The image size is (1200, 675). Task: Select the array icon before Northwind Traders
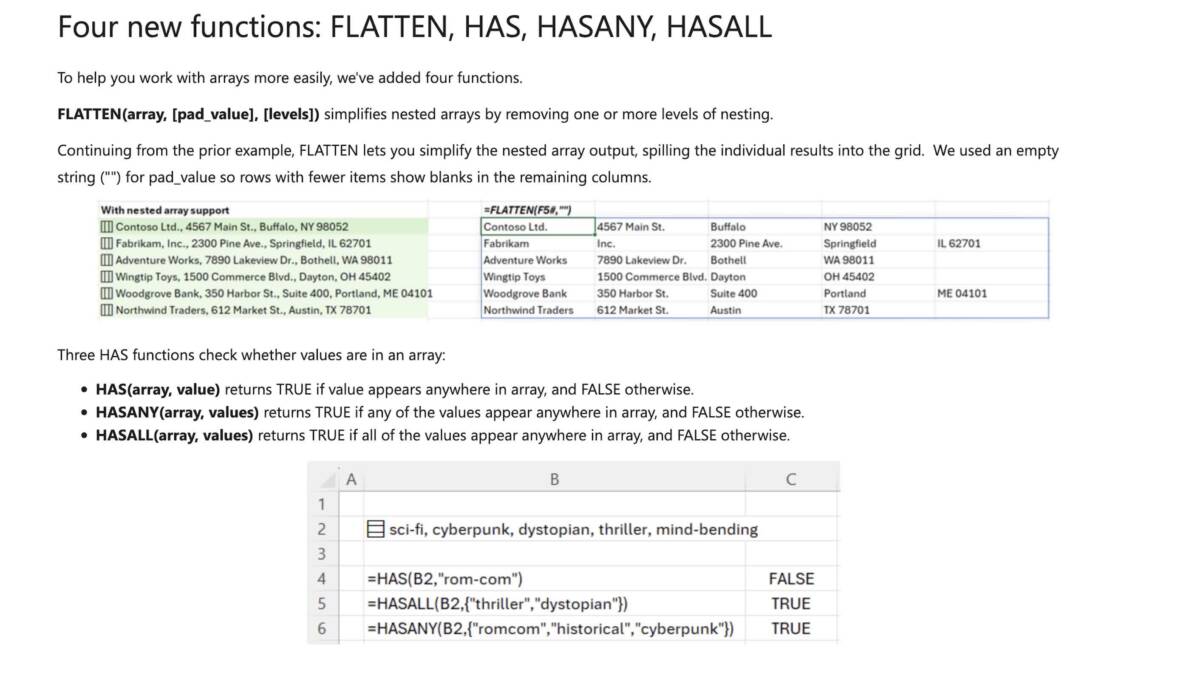click(x=107, y=310)
